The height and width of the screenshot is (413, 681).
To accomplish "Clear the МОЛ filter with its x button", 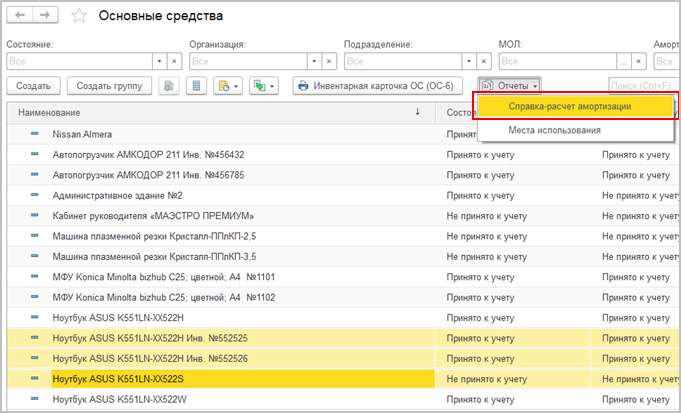I will point(638,61).
